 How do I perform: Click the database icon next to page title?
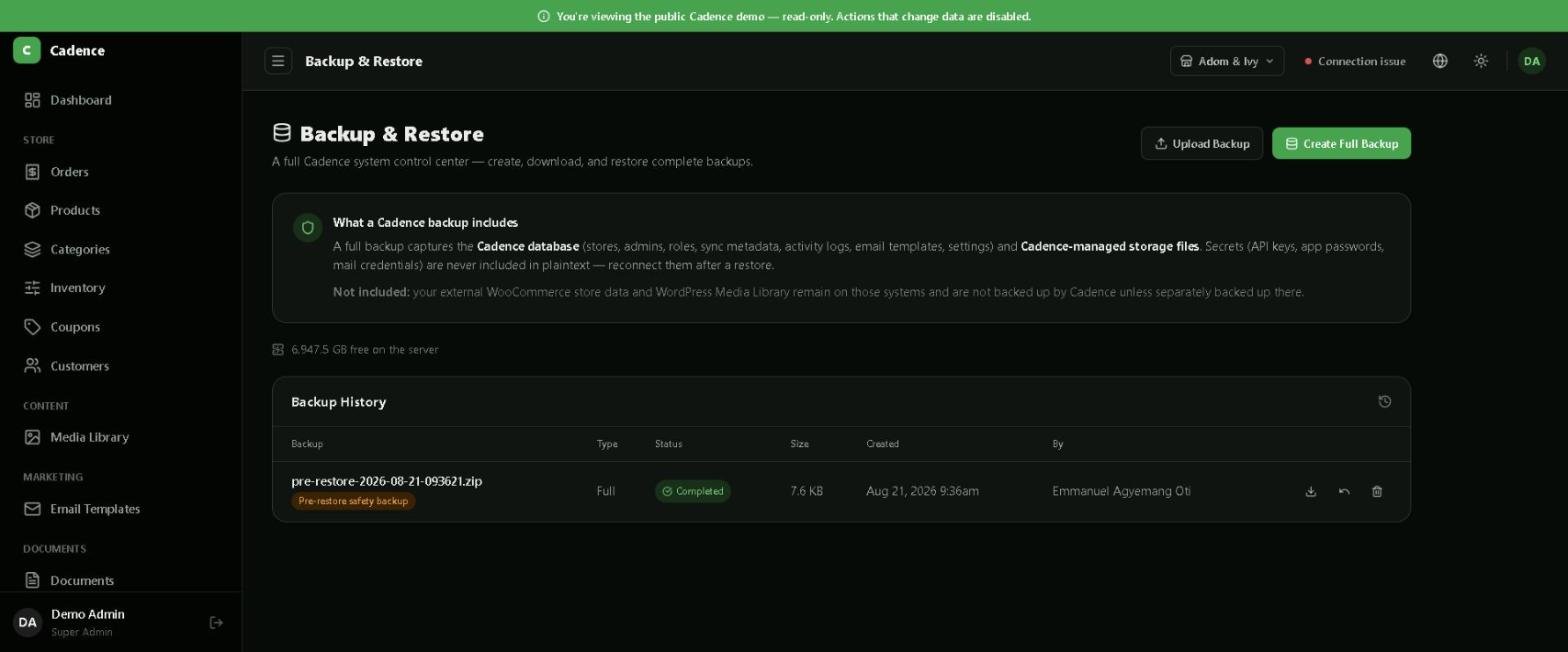click(x=282, y=133)
